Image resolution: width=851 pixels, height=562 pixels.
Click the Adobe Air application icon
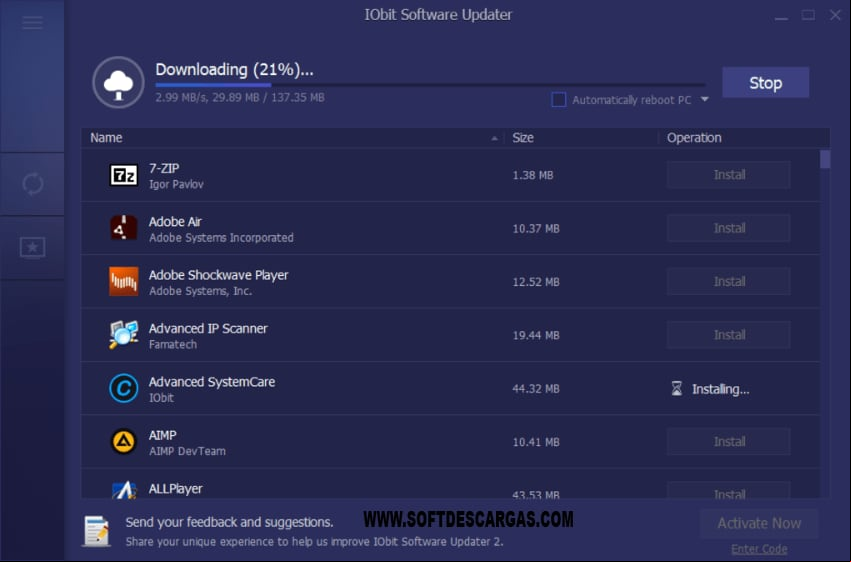(x=124, y=228)
